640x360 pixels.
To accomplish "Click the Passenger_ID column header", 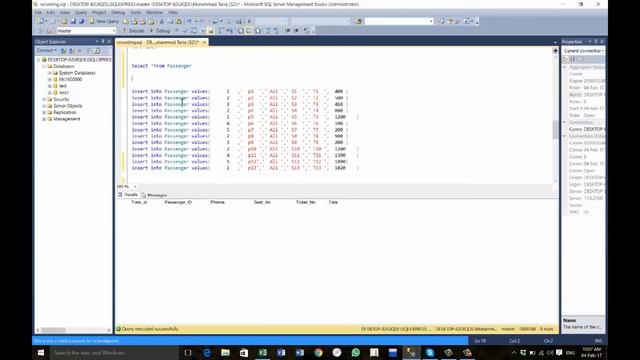I will [x=178, y=202].
